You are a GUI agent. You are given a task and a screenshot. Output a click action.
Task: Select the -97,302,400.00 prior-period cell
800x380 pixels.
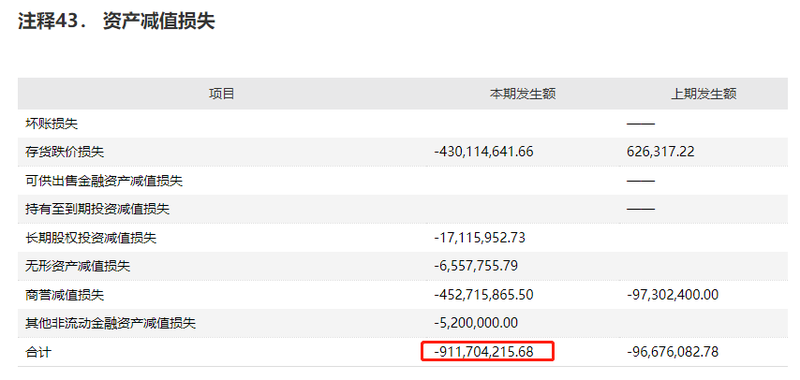point(672,294)
